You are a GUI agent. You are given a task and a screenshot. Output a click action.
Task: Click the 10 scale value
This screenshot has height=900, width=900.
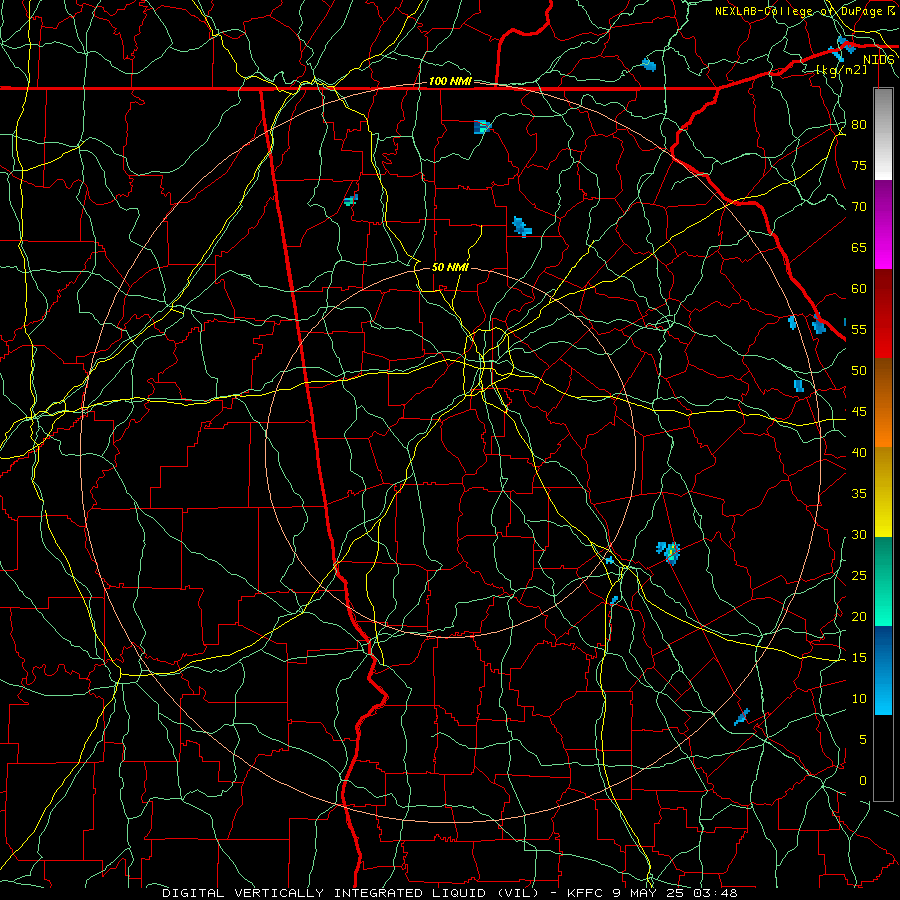point(859,699)
